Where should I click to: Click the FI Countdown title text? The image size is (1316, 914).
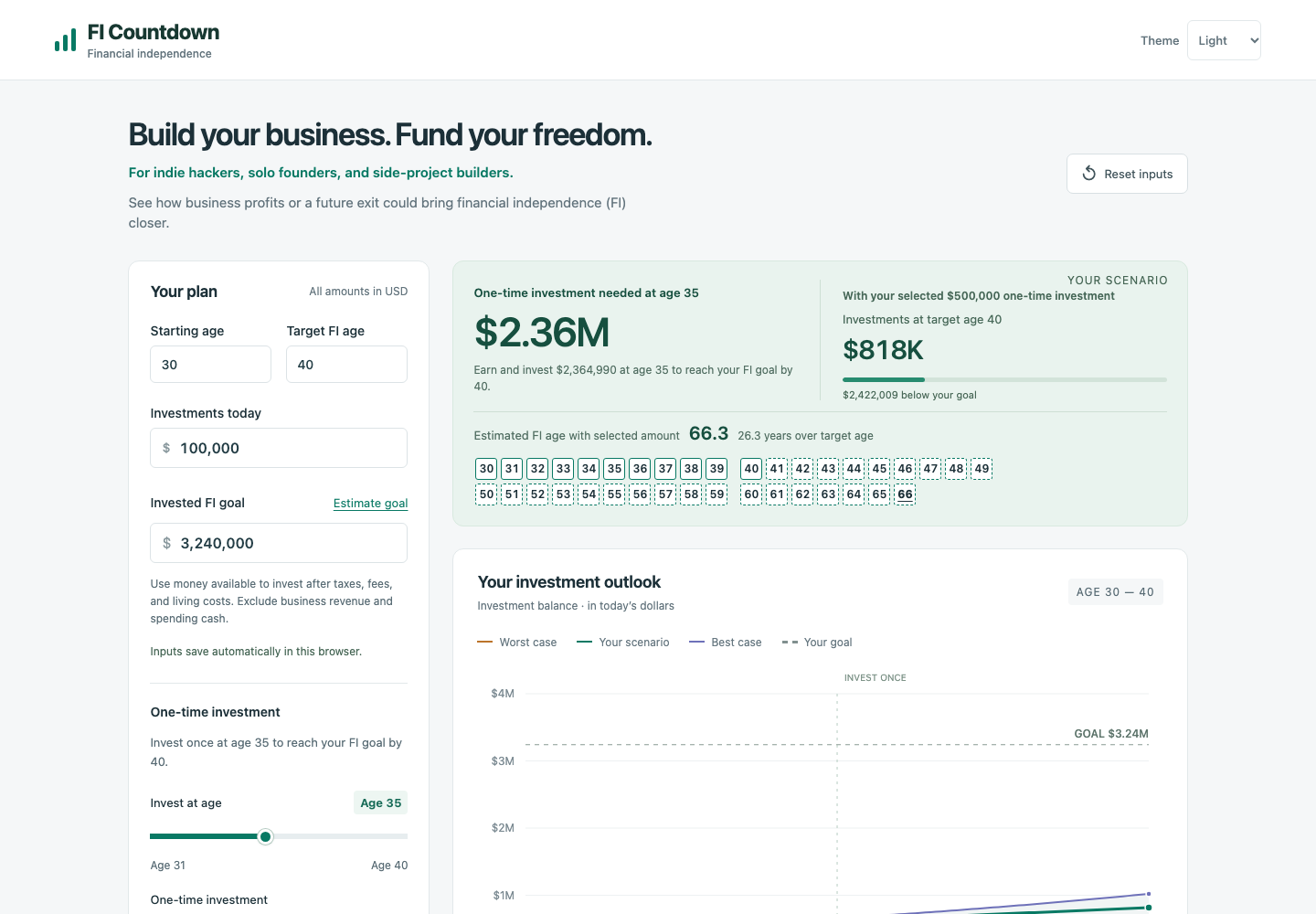[x=154, y=33]
